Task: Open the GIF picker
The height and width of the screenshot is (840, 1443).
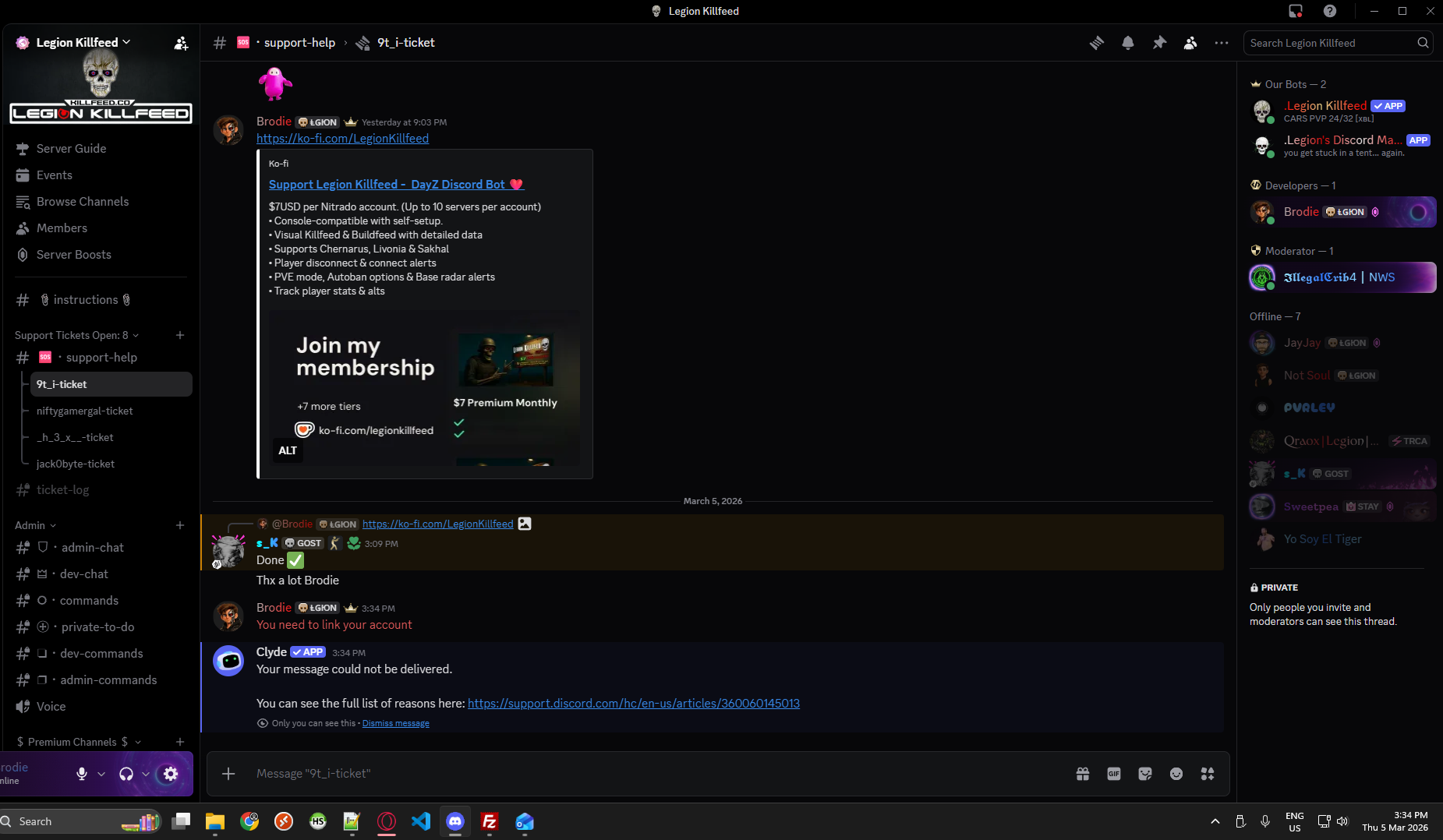Action: (x=1114, y=774)
